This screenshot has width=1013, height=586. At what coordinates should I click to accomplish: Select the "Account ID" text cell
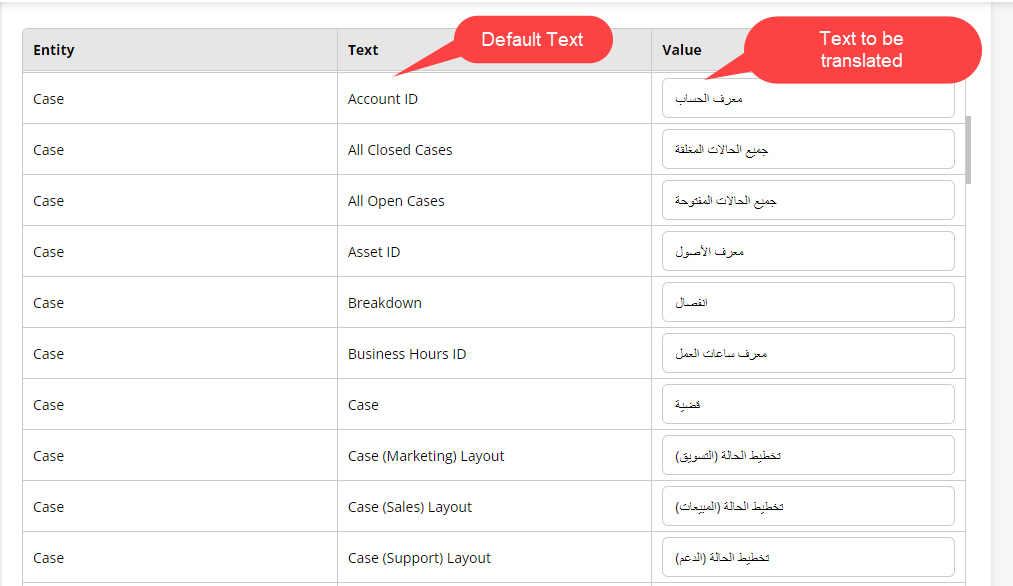pyautogui.click(x=383, y=99)
